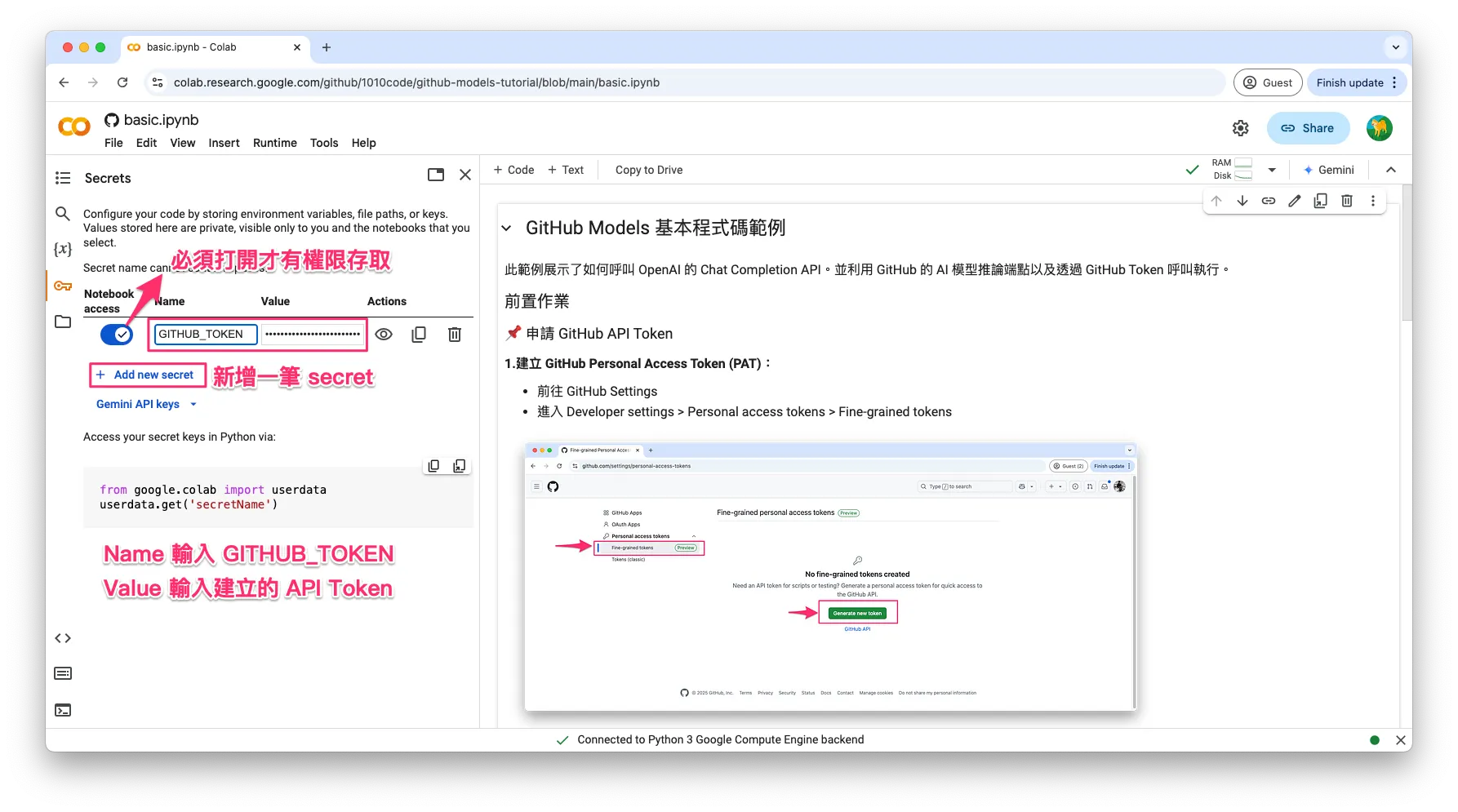Image resolution: width=1458 pixels, height=812 pixels.
Task: Insert snippet into a code cell
Action: (x=460, y=466)
